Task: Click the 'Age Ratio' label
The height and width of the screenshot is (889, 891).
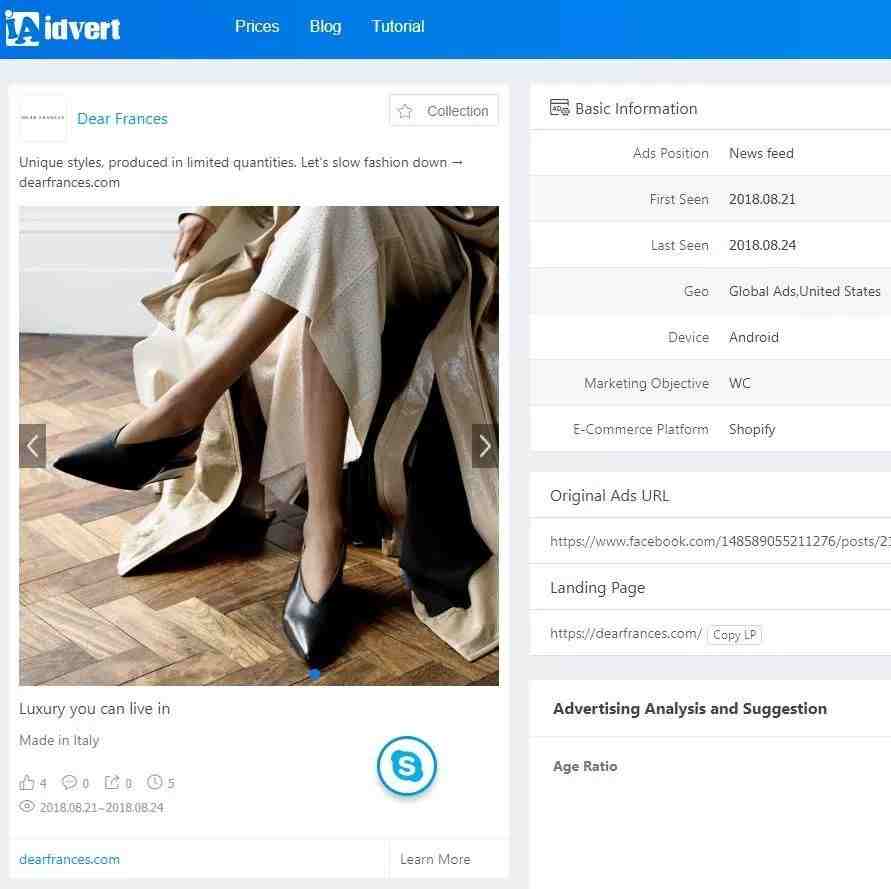Action: click(585, 767)
